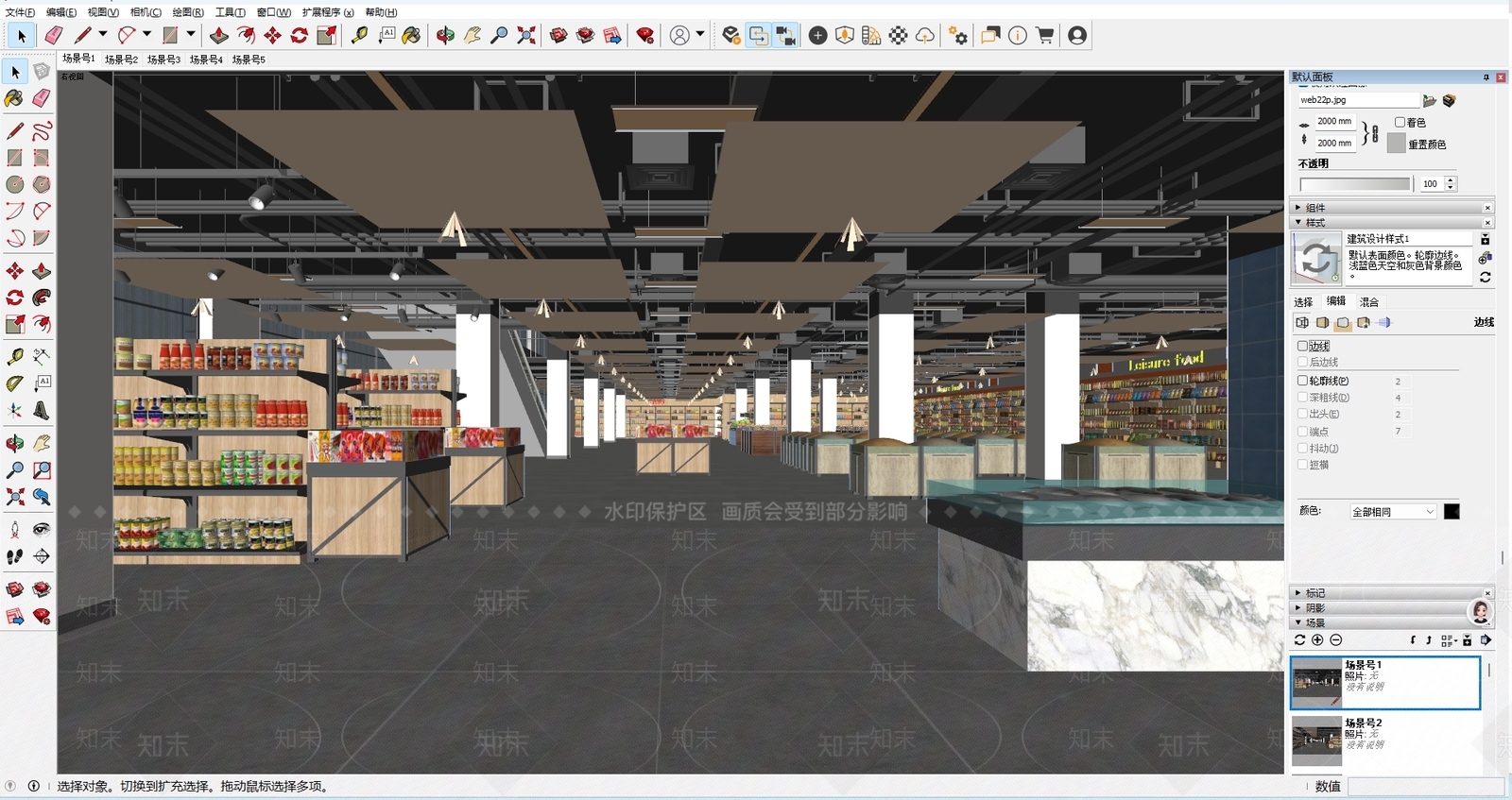1512x800 pixels.
Task: Browse for material image file folder icon
Action: 1430,100
